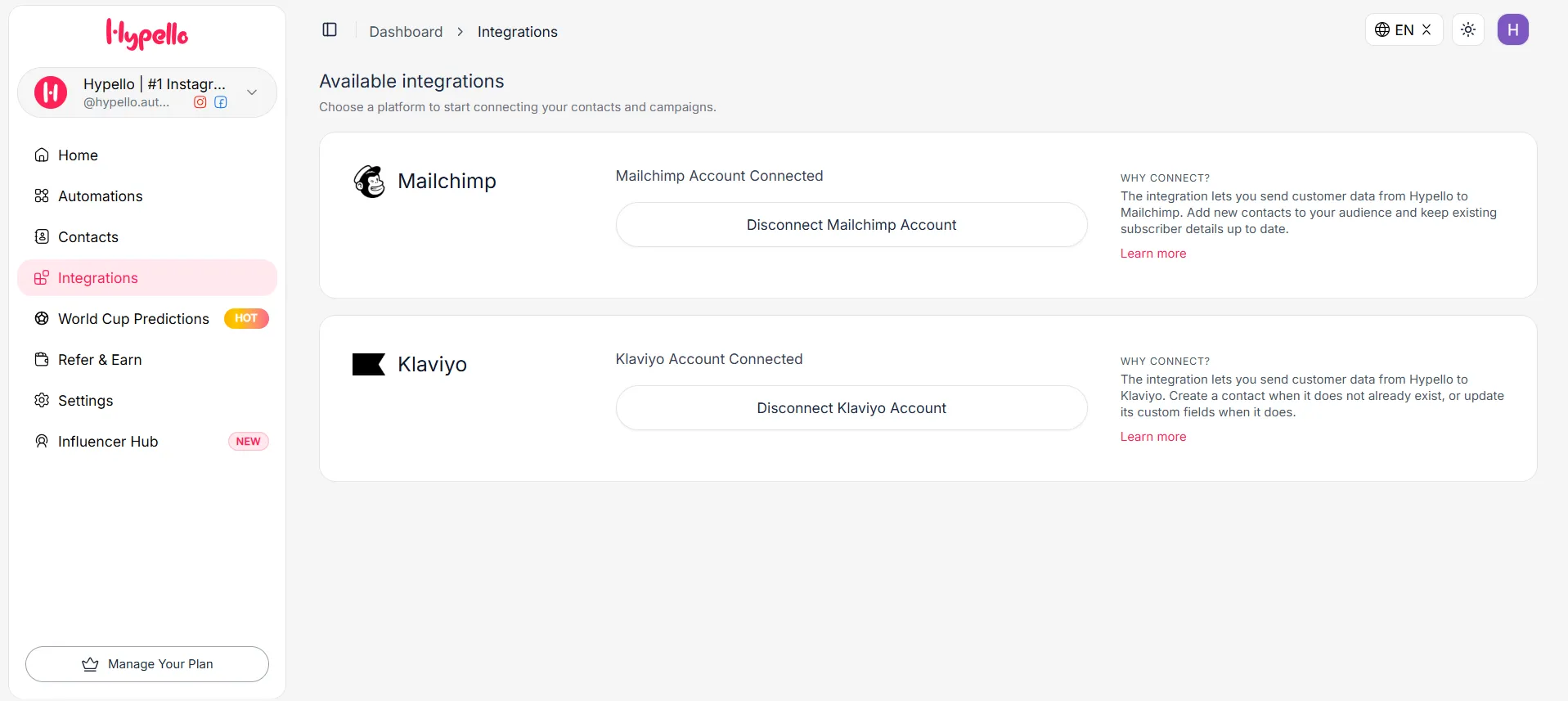Click the Integrations puzzle icon

(42, 278)
